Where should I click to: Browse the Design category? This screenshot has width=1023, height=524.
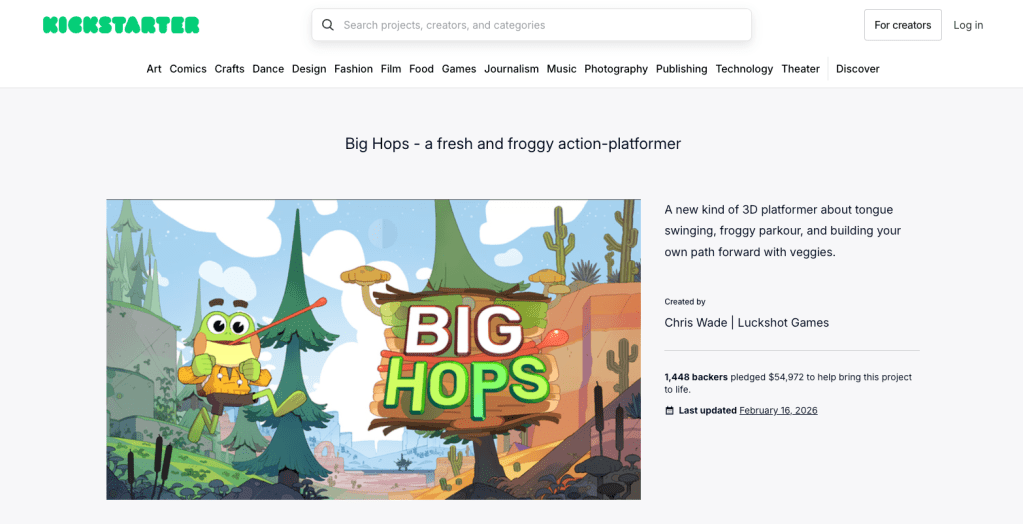pos(309,69)
